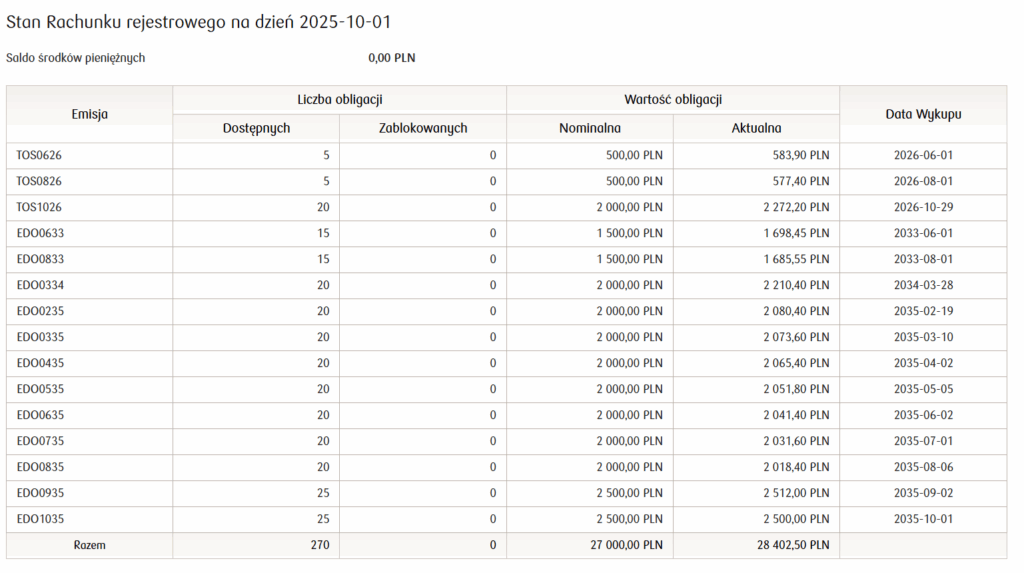
Task: Click the Liczba obligacji group header
Action: [340, 100]
